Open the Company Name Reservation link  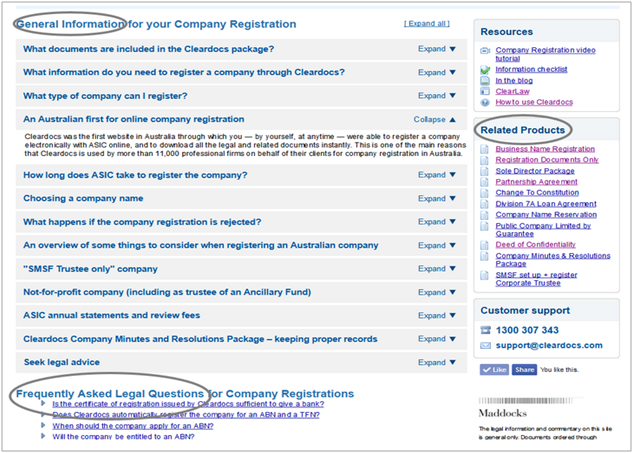(x=546, y=215)
